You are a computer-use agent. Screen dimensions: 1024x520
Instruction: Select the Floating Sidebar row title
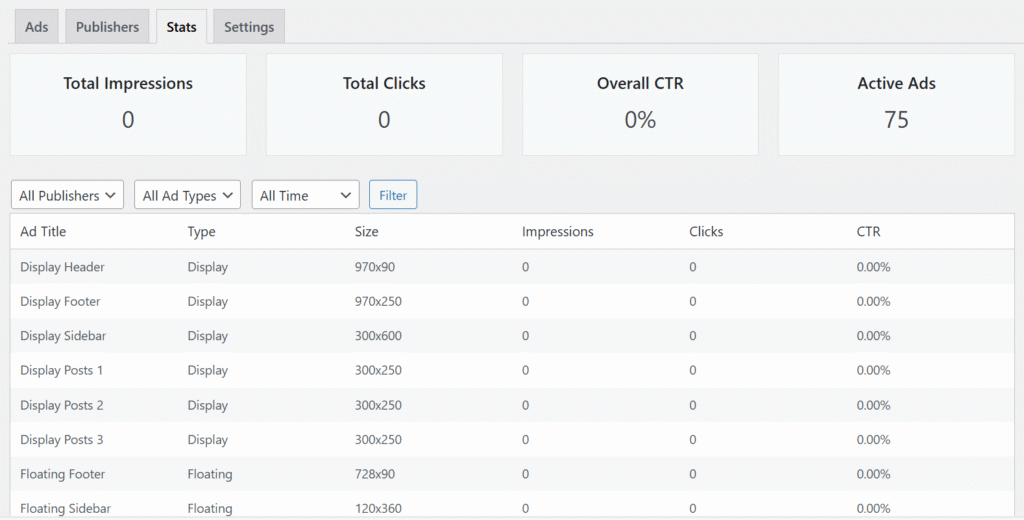[x=65, y=508]
